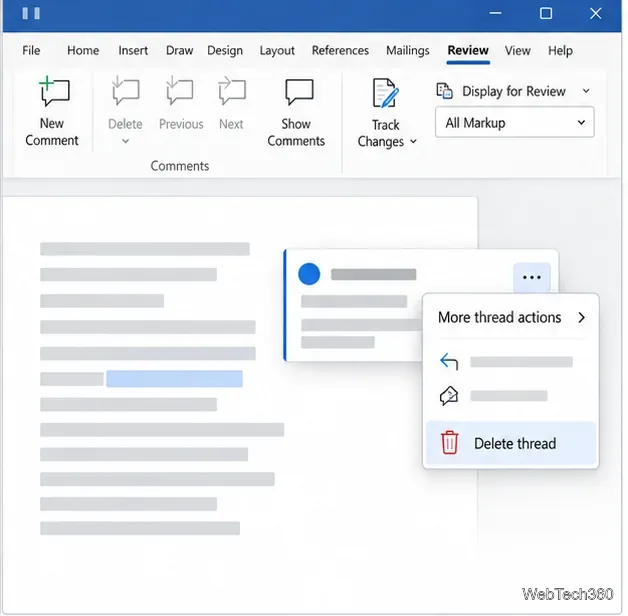Click the highlighted blue text in document
The image size is (628, 616).
174,378
